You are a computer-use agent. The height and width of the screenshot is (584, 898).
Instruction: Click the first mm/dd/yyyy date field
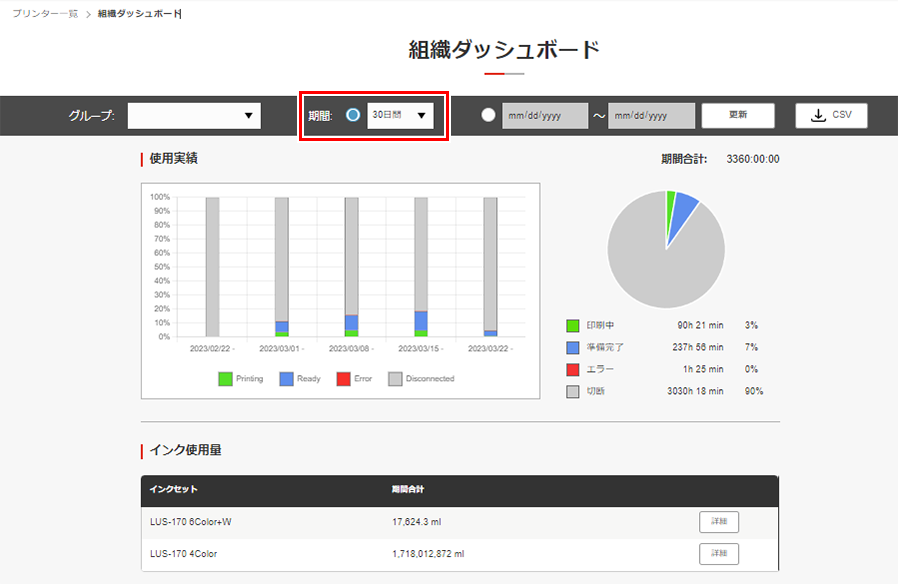pos(544,115)
